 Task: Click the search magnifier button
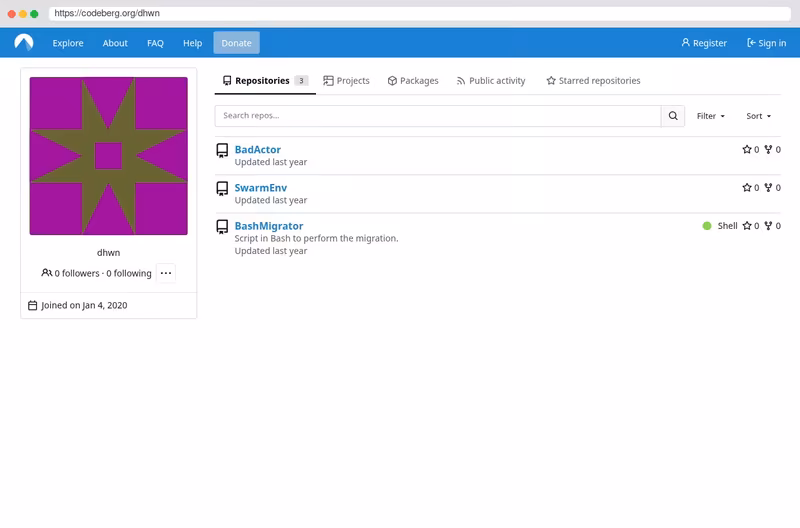click(x=673, y=116)
